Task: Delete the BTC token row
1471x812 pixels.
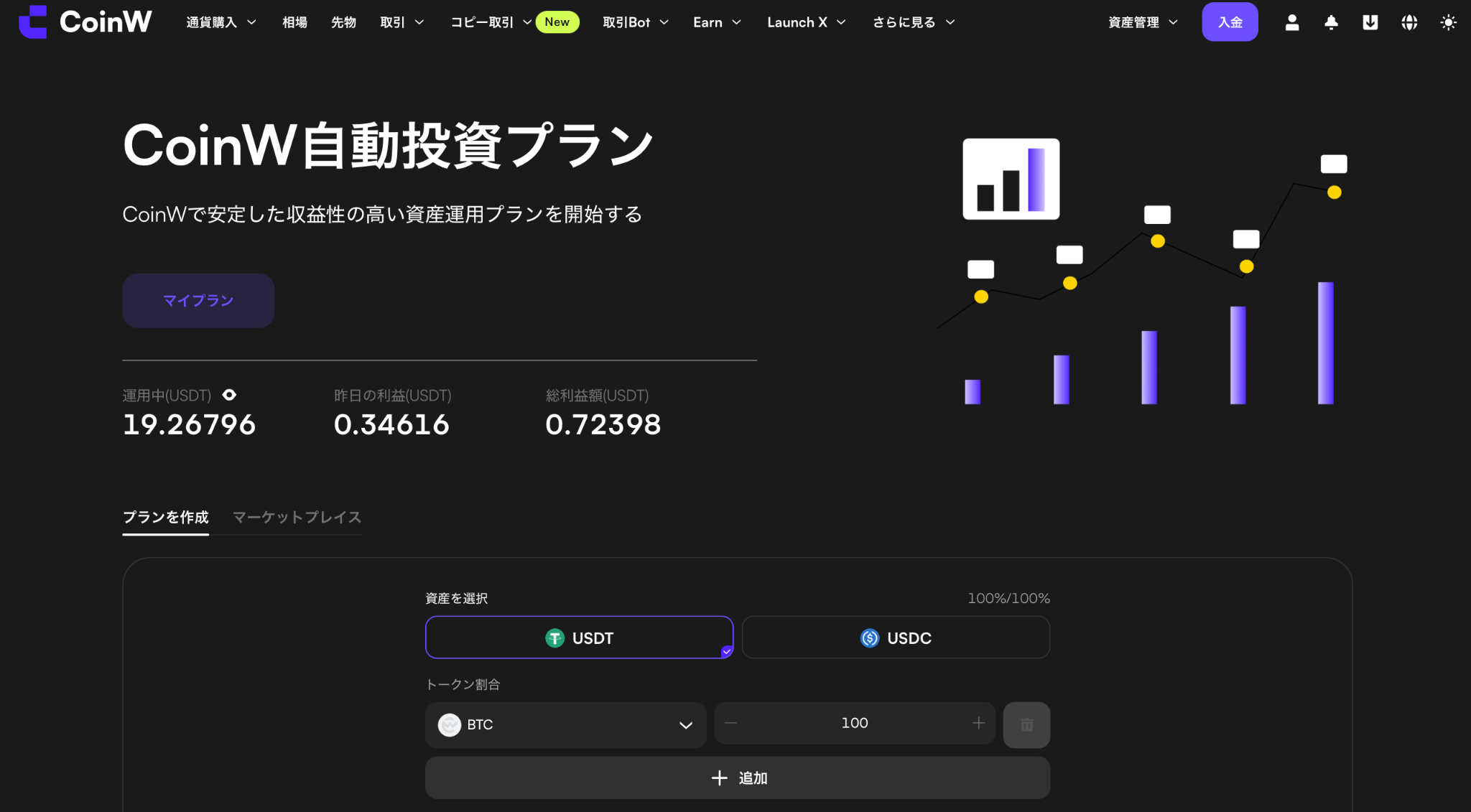Action: pos(1026,724)
